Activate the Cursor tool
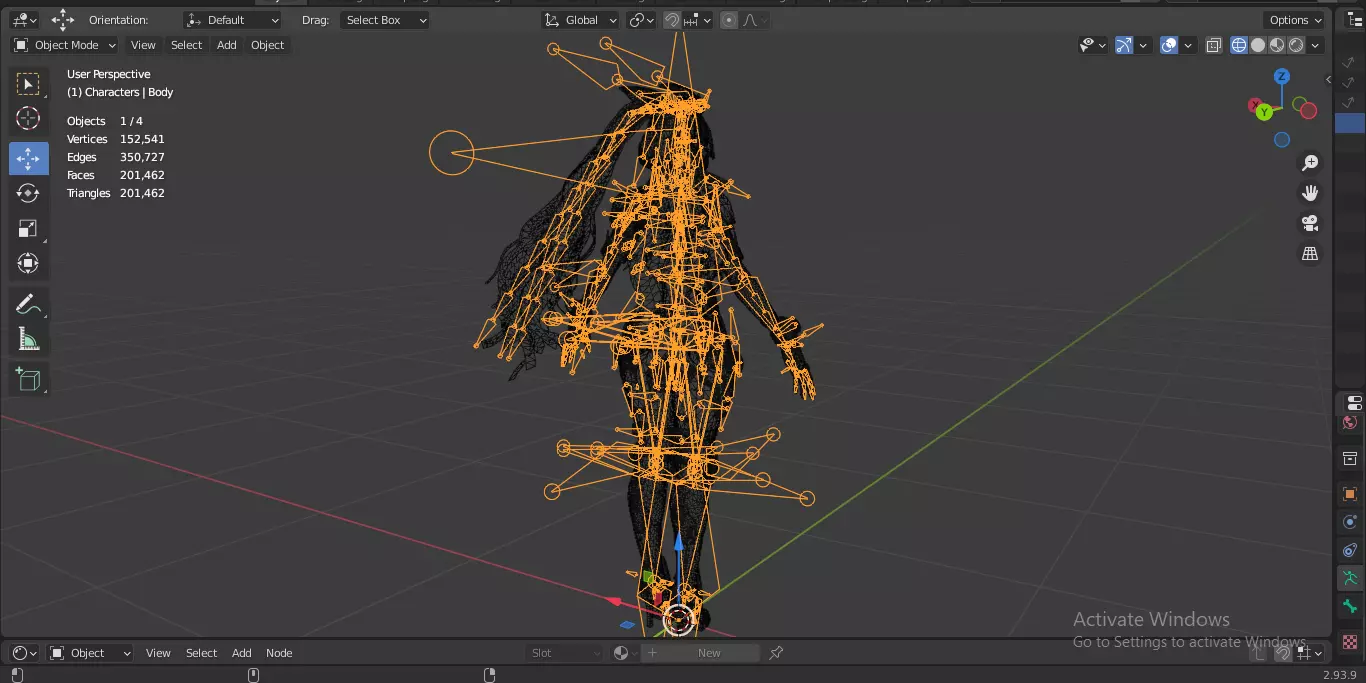This screenshot has width=1366, height=683. point(29,119)
